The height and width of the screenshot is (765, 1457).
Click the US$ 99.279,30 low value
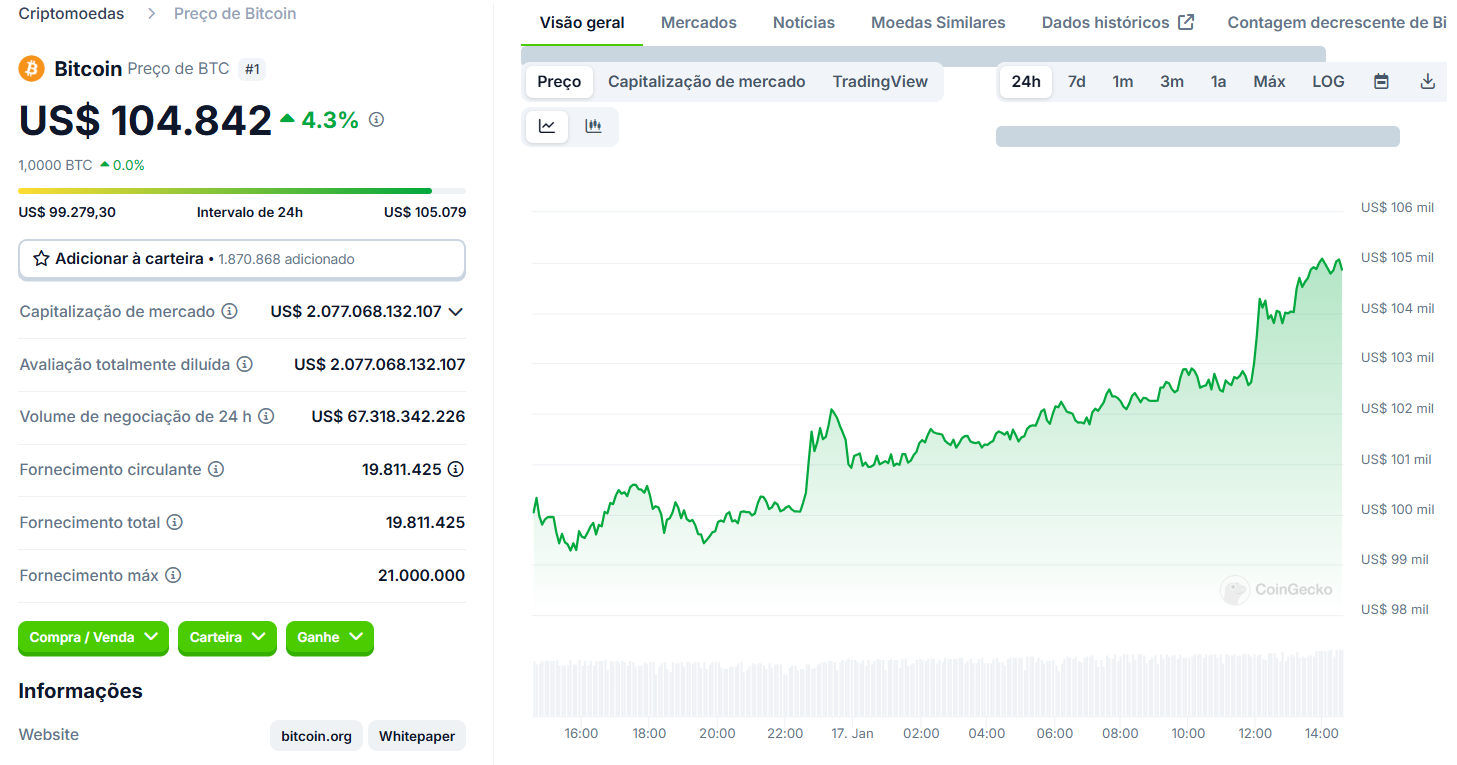coord(67,212)
